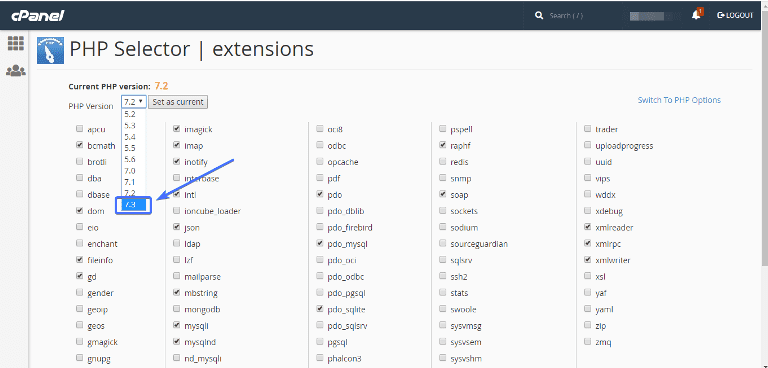Enable the uploadprogress extension
Image resolution: width=768 pixels, height=368 pixels.
(587, 145)
